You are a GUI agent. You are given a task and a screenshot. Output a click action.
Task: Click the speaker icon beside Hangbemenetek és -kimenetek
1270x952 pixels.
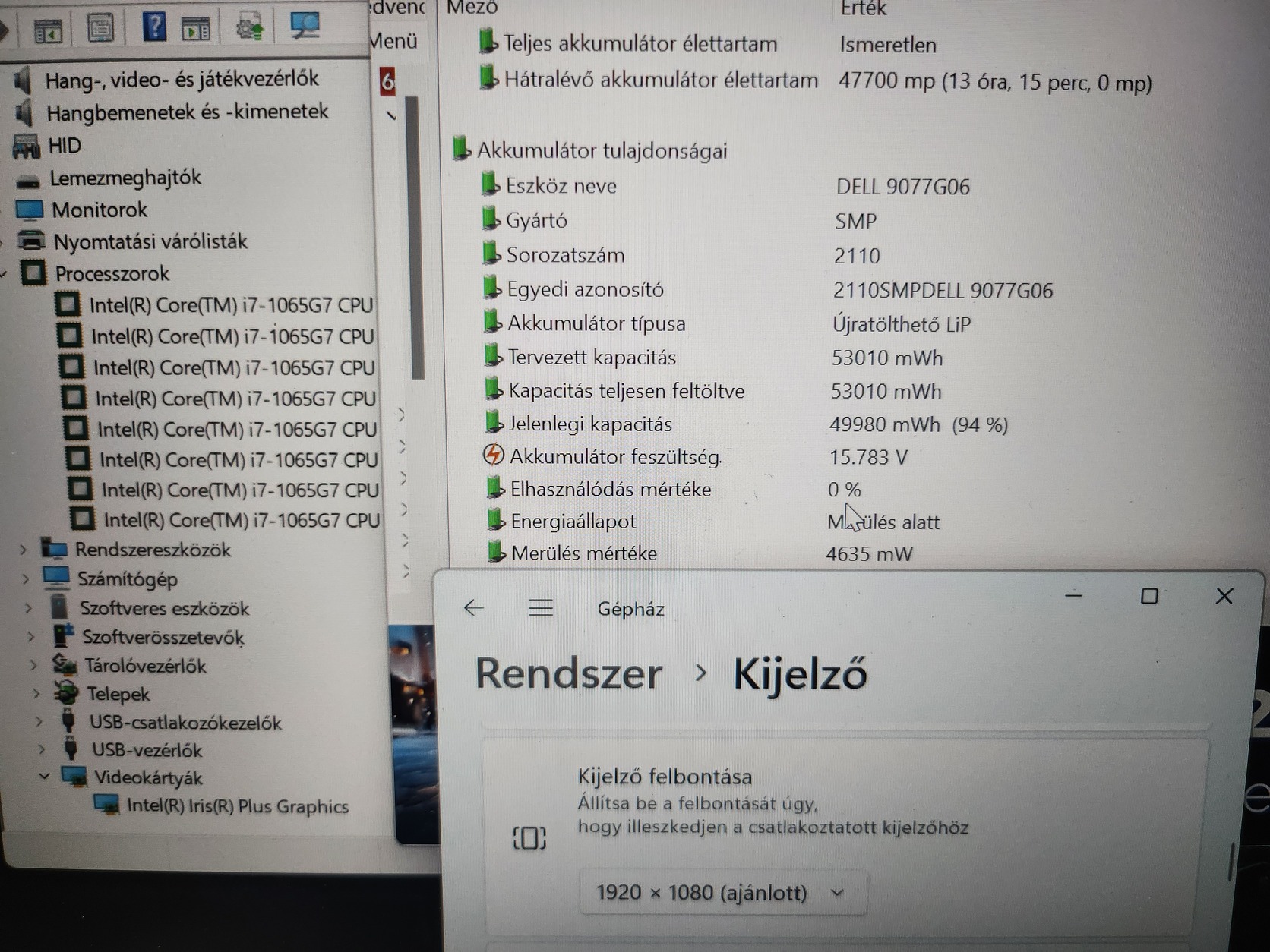pos(26,113)
